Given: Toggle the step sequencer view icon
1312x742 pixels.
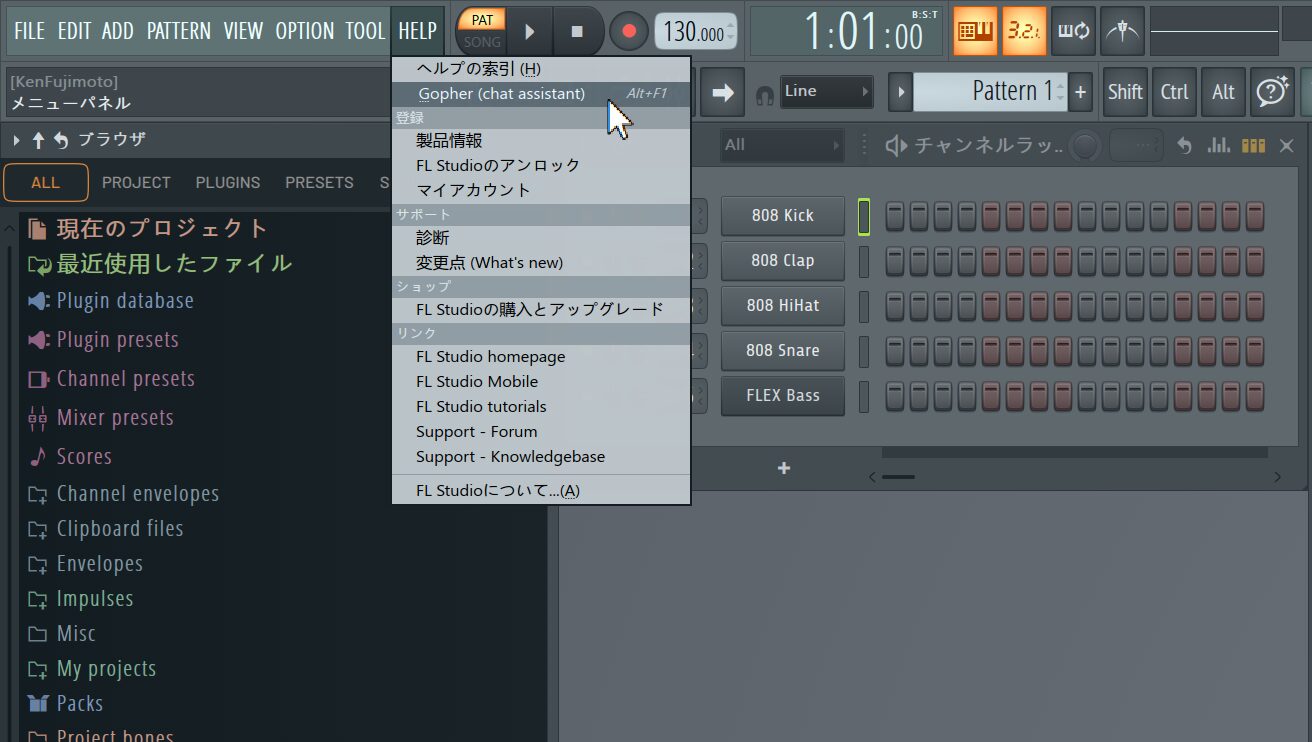Looking at the screenshot, I should click(1253, 146).
